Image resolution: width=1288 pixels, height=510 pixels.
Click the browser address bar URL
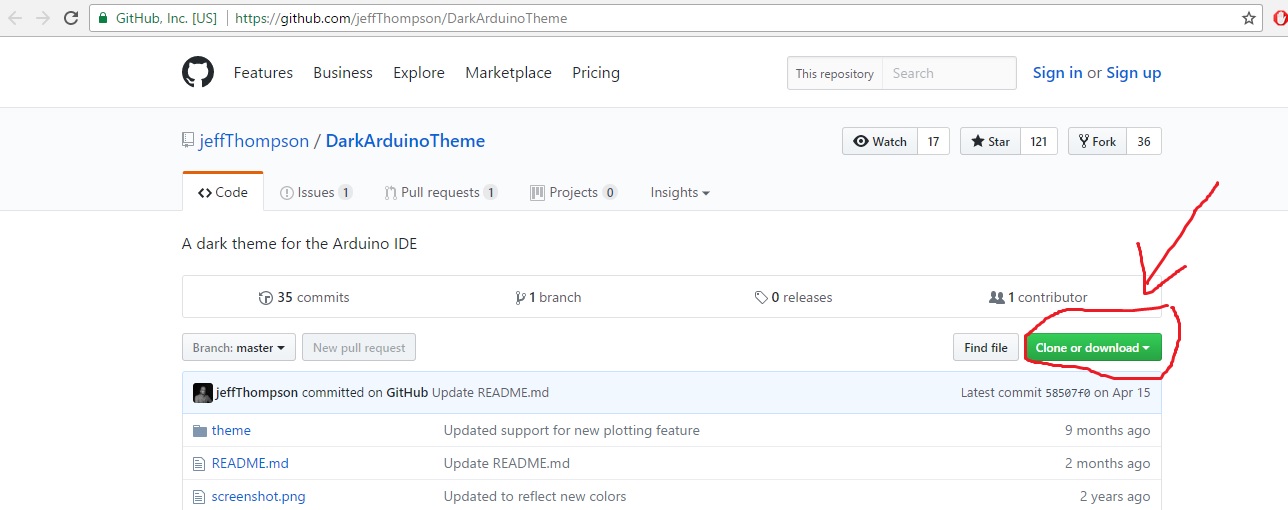(401, 18)
